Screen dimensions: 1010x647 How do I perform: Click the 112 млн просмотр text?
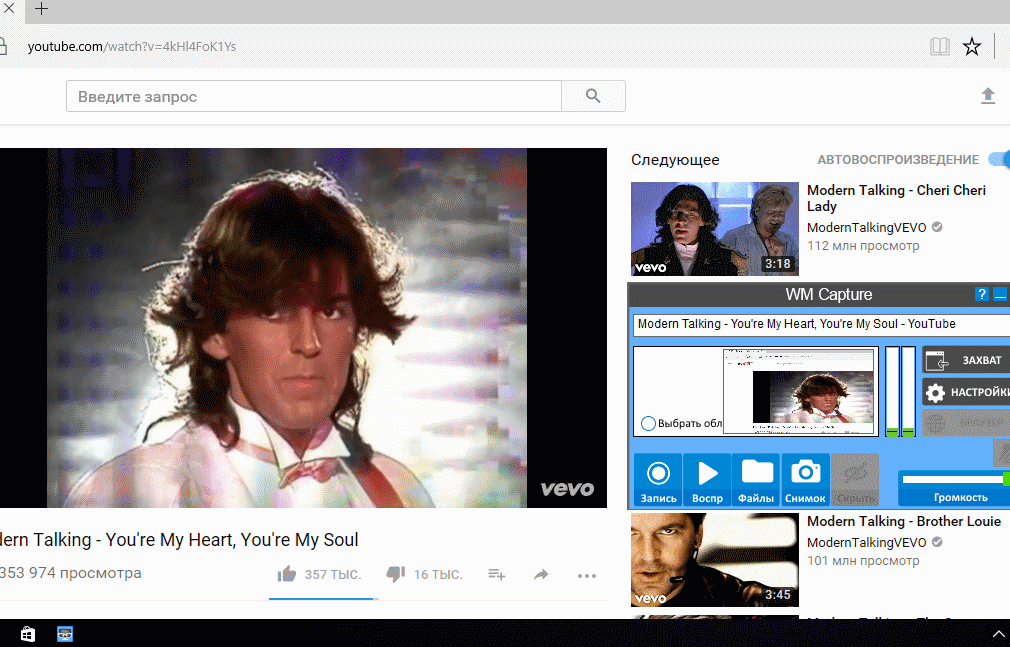click(863, 246)
